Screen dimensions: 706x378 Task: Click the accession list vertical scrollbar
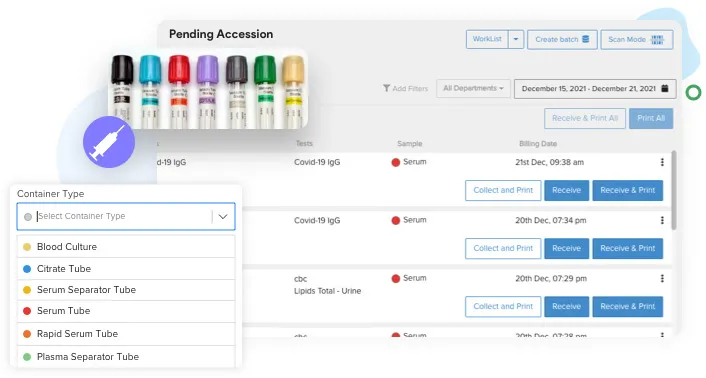coord(674,190)
